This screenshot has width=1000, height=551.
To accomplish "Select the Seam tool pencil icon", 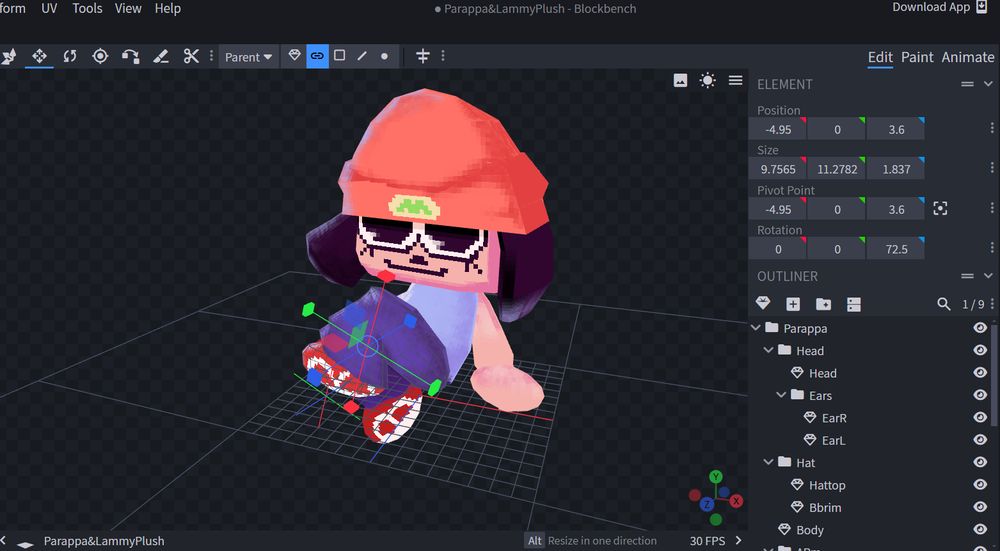I will (161, 56).
